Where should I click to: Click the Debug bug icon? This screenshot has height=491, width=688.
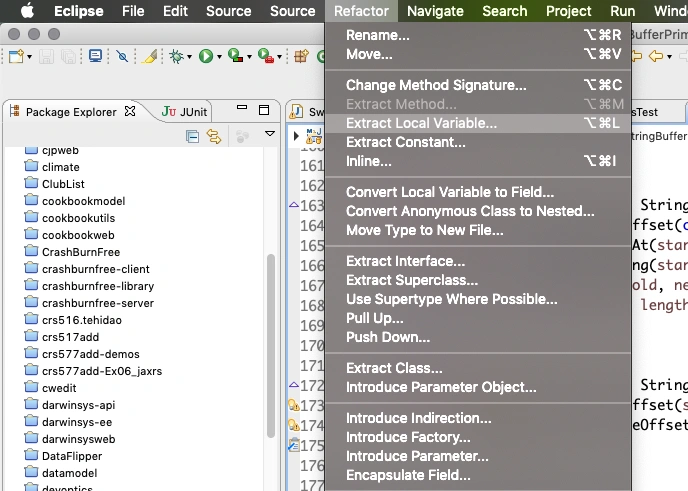(x=176, y=56)
